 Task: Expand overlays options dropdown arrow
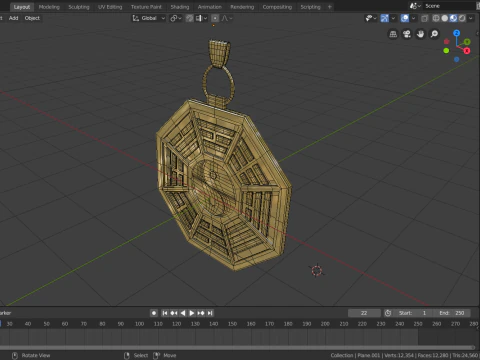coord(413,18)
